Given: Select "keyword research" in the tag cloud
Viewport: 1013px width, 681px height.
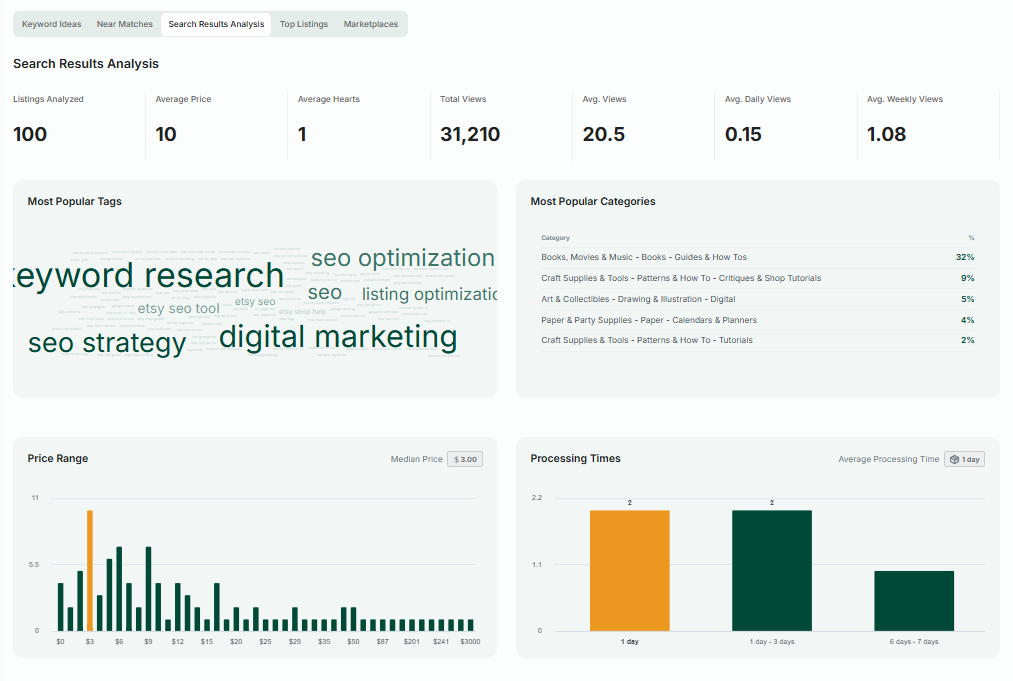Looking at the screenshot, I should pyautogui.click(x=150, y=275).
